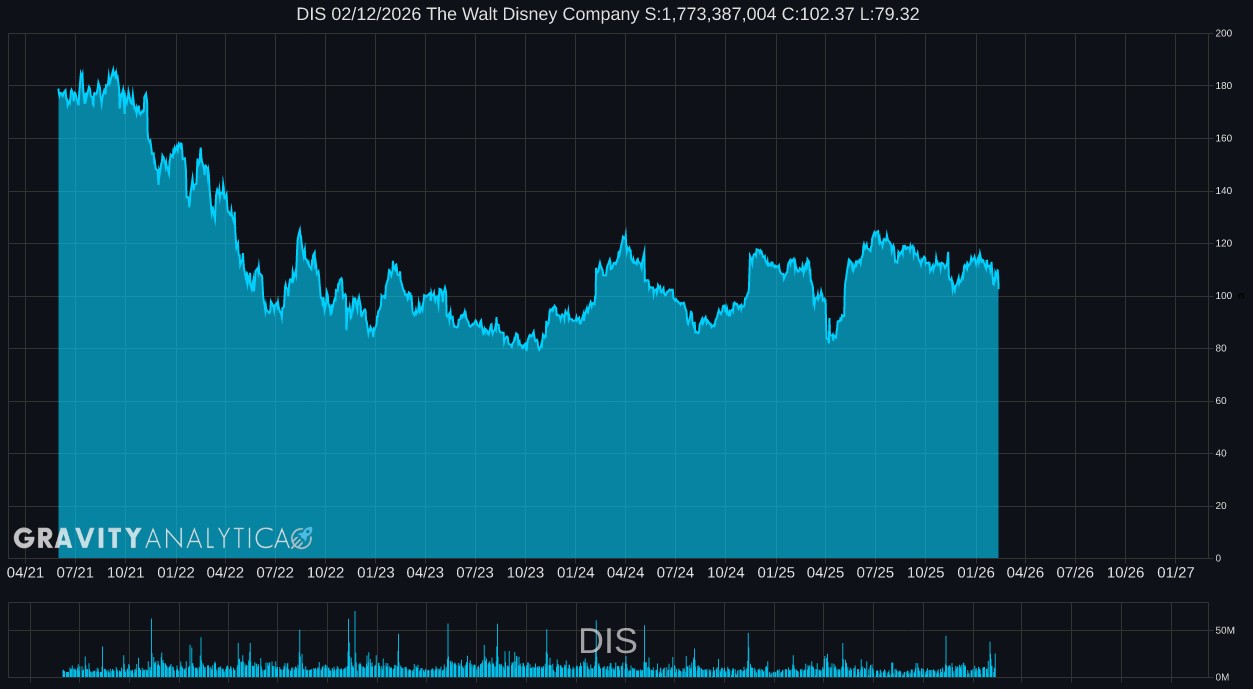Viewport: 1253px width, 689px height.
Task: Select the 10/21 date label on x-axis
Action: click(x=125, y=573)
